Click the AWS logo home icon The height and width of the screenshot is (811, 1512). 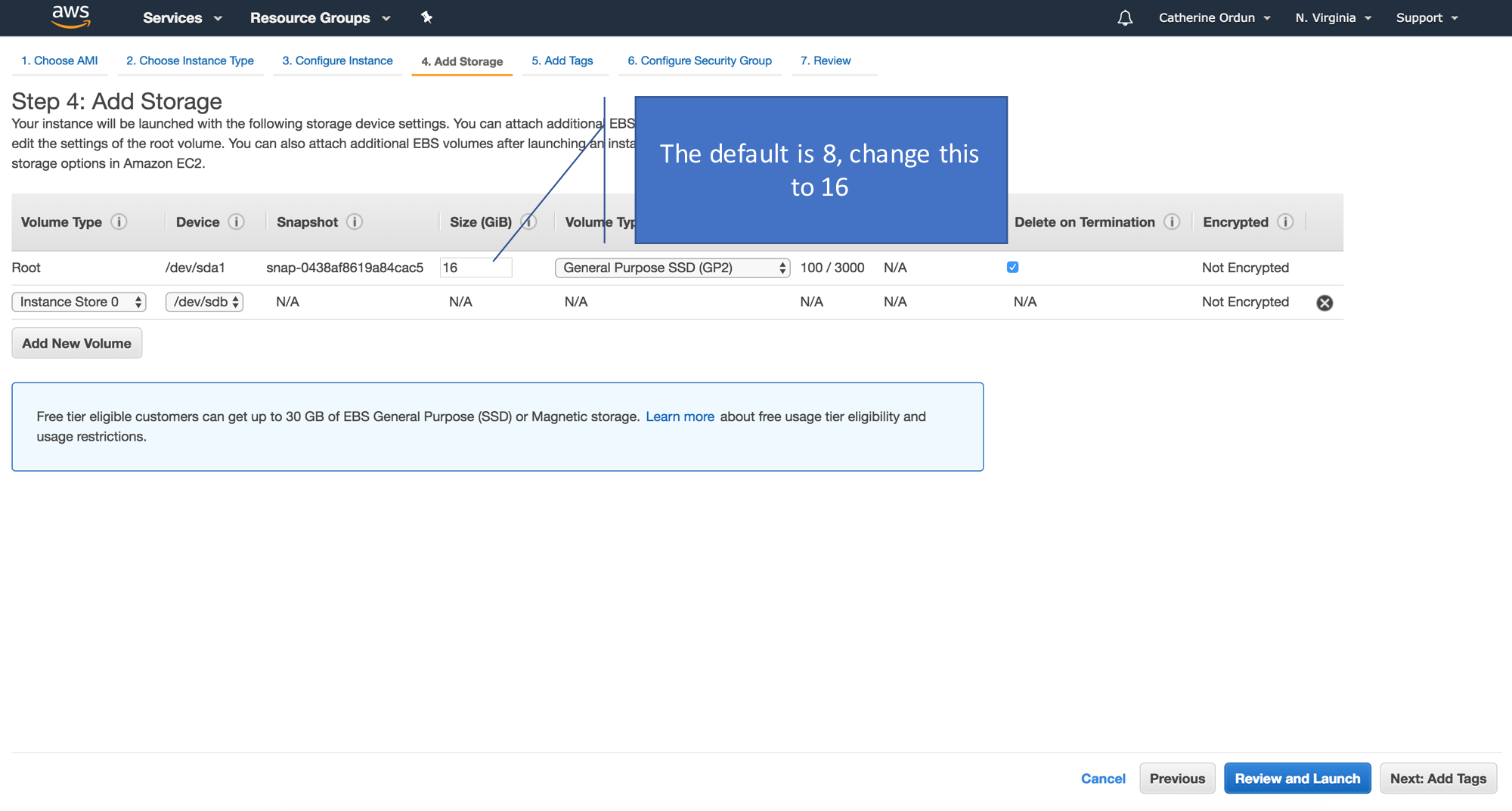click(x=70, y=17)
